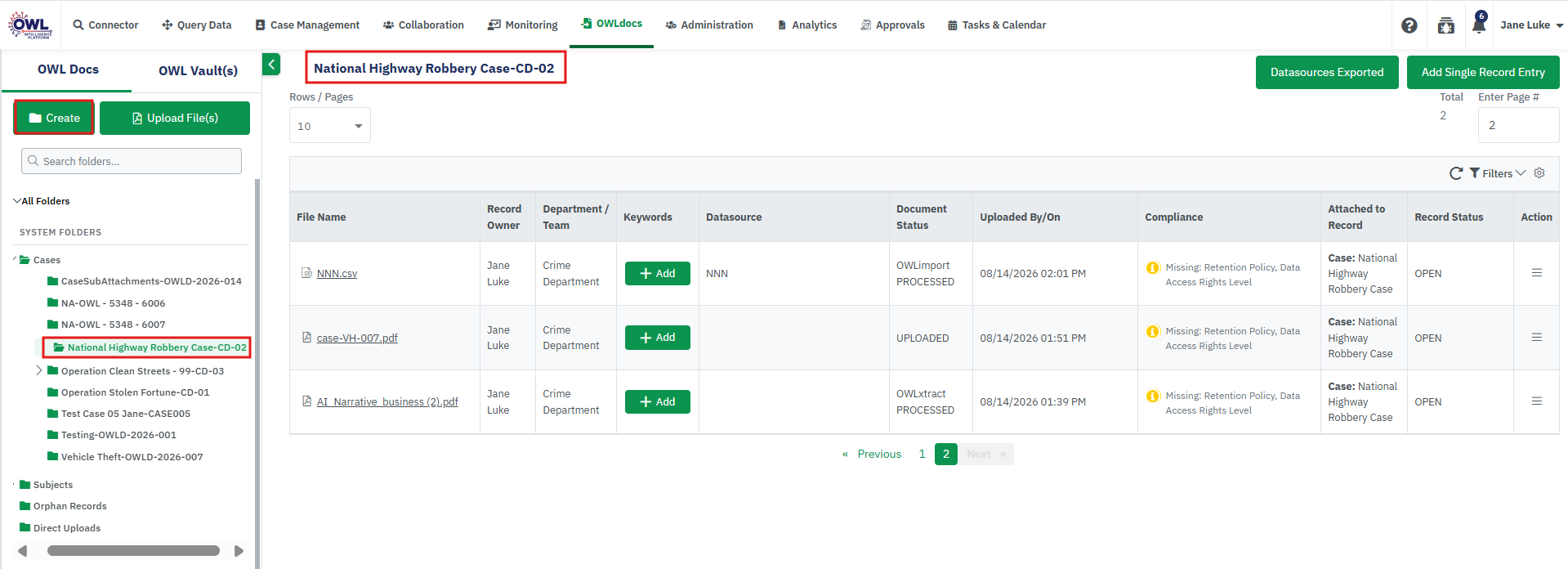Image resolution: width=1568 pixels, height=569 pixels.
Task: Collapse the Cases folder
Action: [x=15, y=259]
